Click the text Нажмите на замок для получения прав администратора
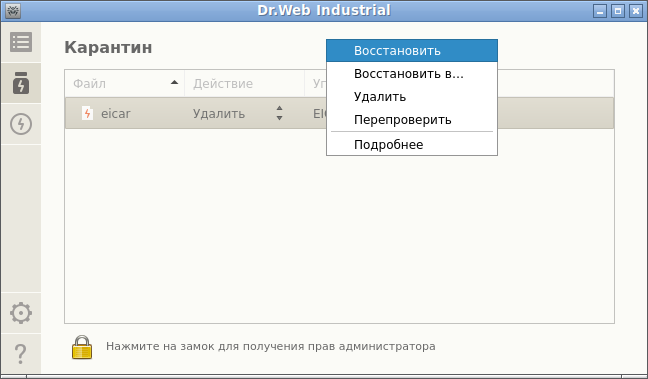This screenshot has height=379, width=648. click(x=271, y=346)
